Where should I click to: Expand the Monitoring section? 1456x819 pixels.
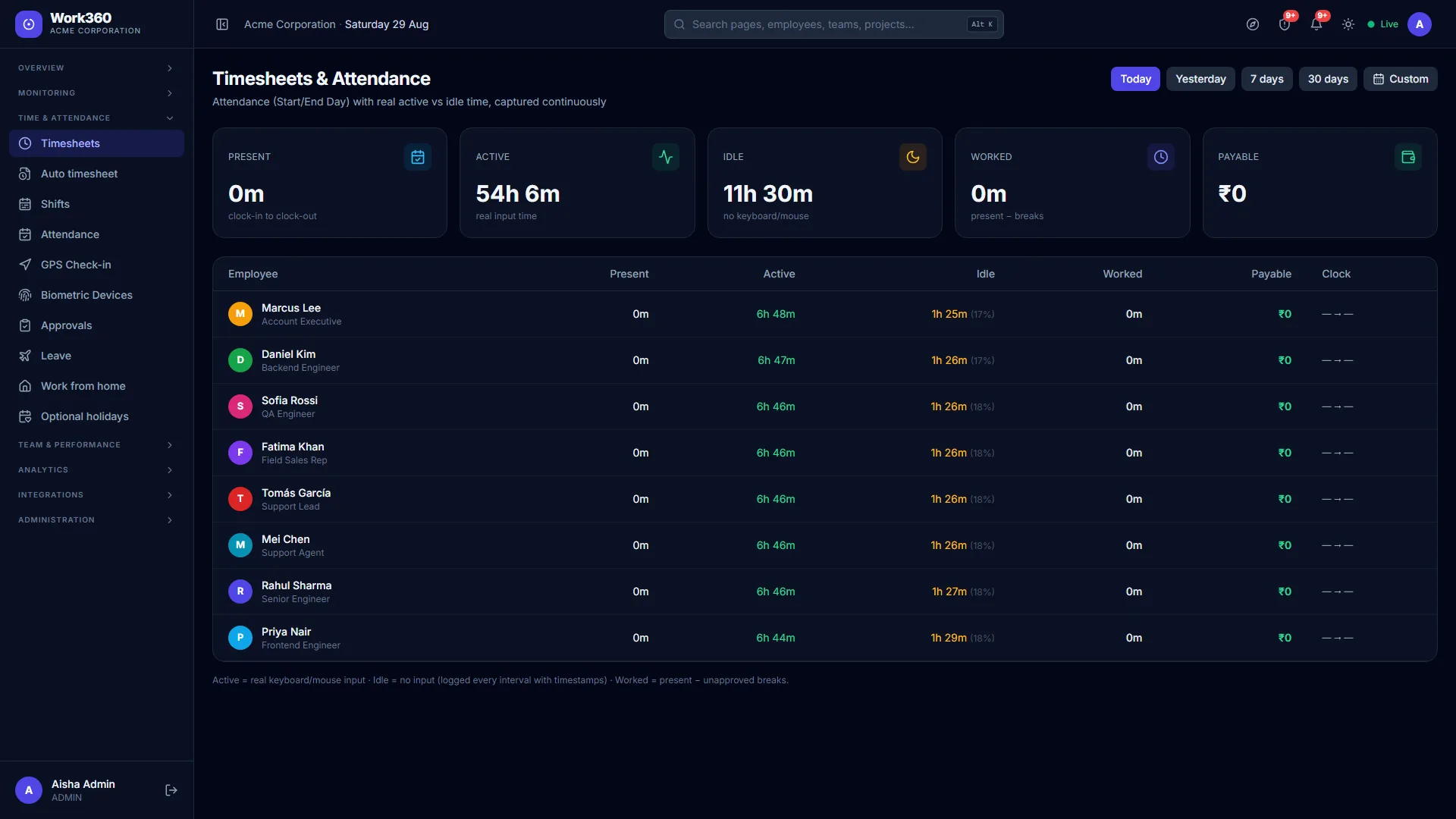[x=96, y=93]
